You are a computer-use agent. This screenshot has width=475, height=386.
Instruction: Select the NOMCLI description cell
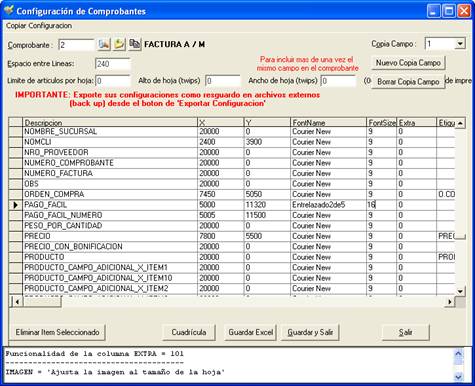(x=110, y=142)
